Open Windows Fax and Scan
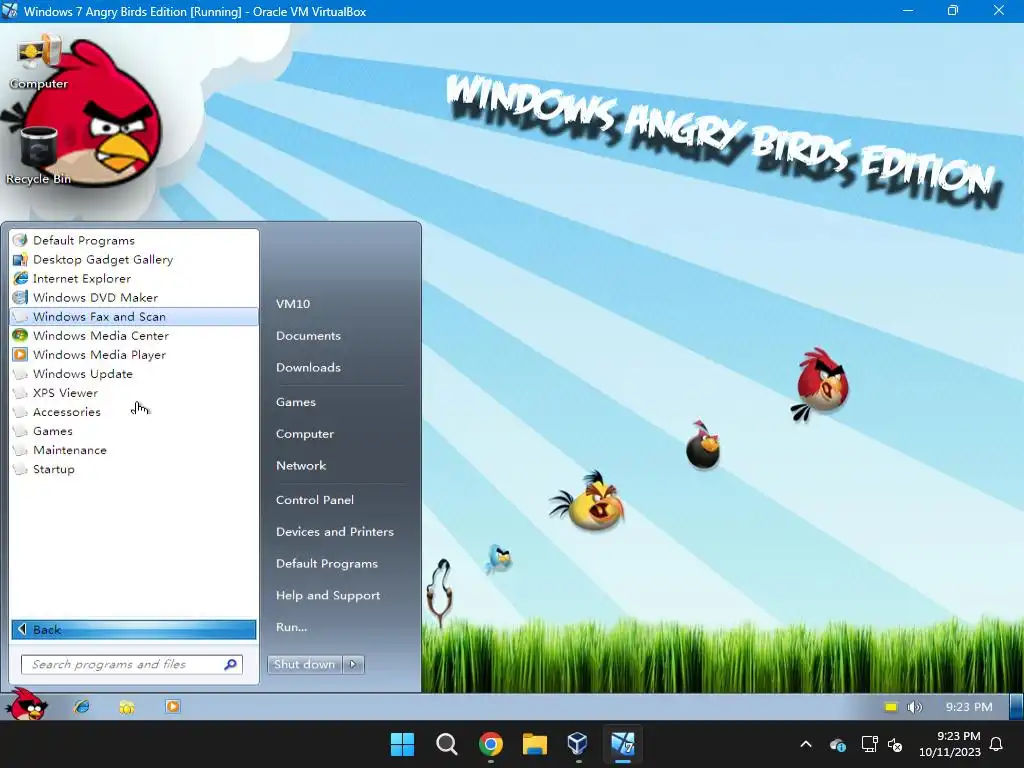The width and height of the screenshot is (1024, 768). pos(134,317)
